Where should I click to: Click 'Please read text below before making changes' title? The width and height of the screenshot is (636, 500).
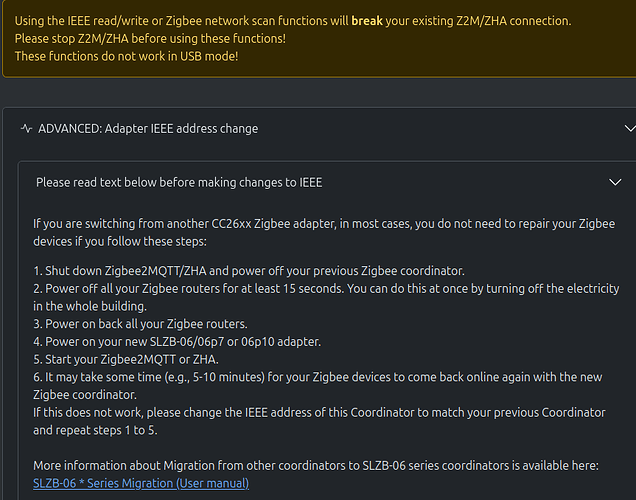179,182
